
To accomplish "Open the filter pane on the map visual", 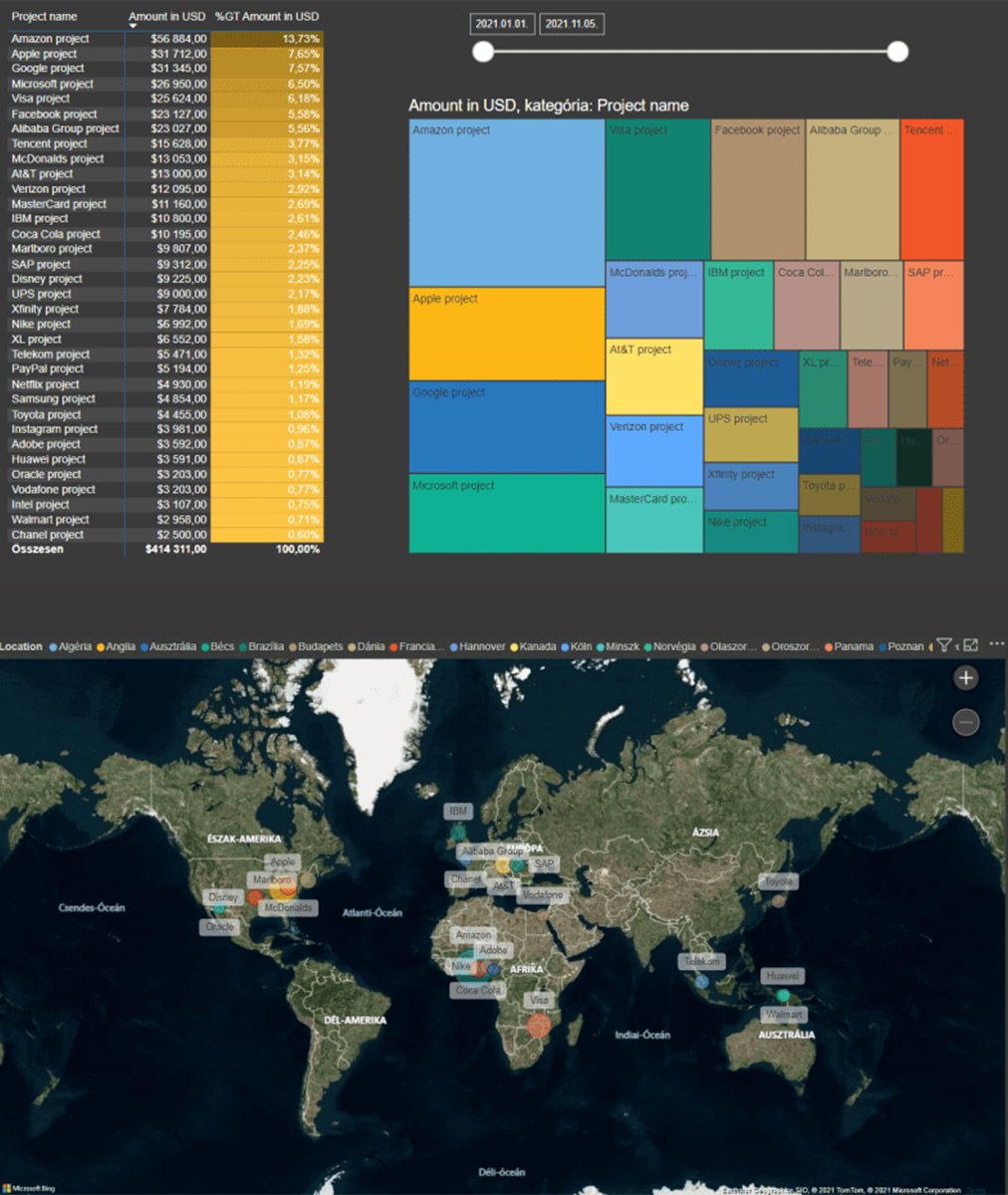I will 943,645.
